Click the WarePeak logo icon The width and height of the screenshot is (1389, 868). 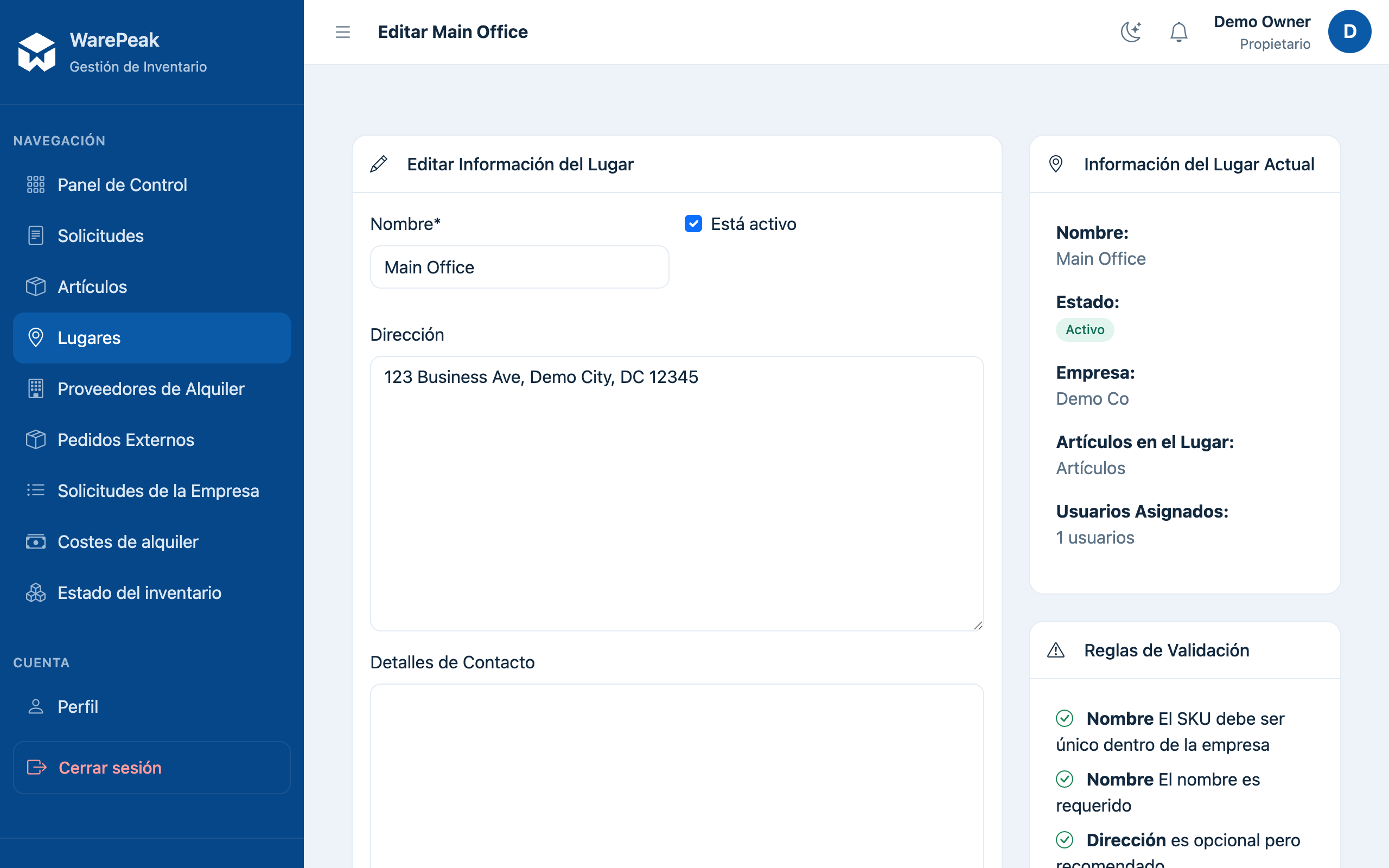point(37,52)
